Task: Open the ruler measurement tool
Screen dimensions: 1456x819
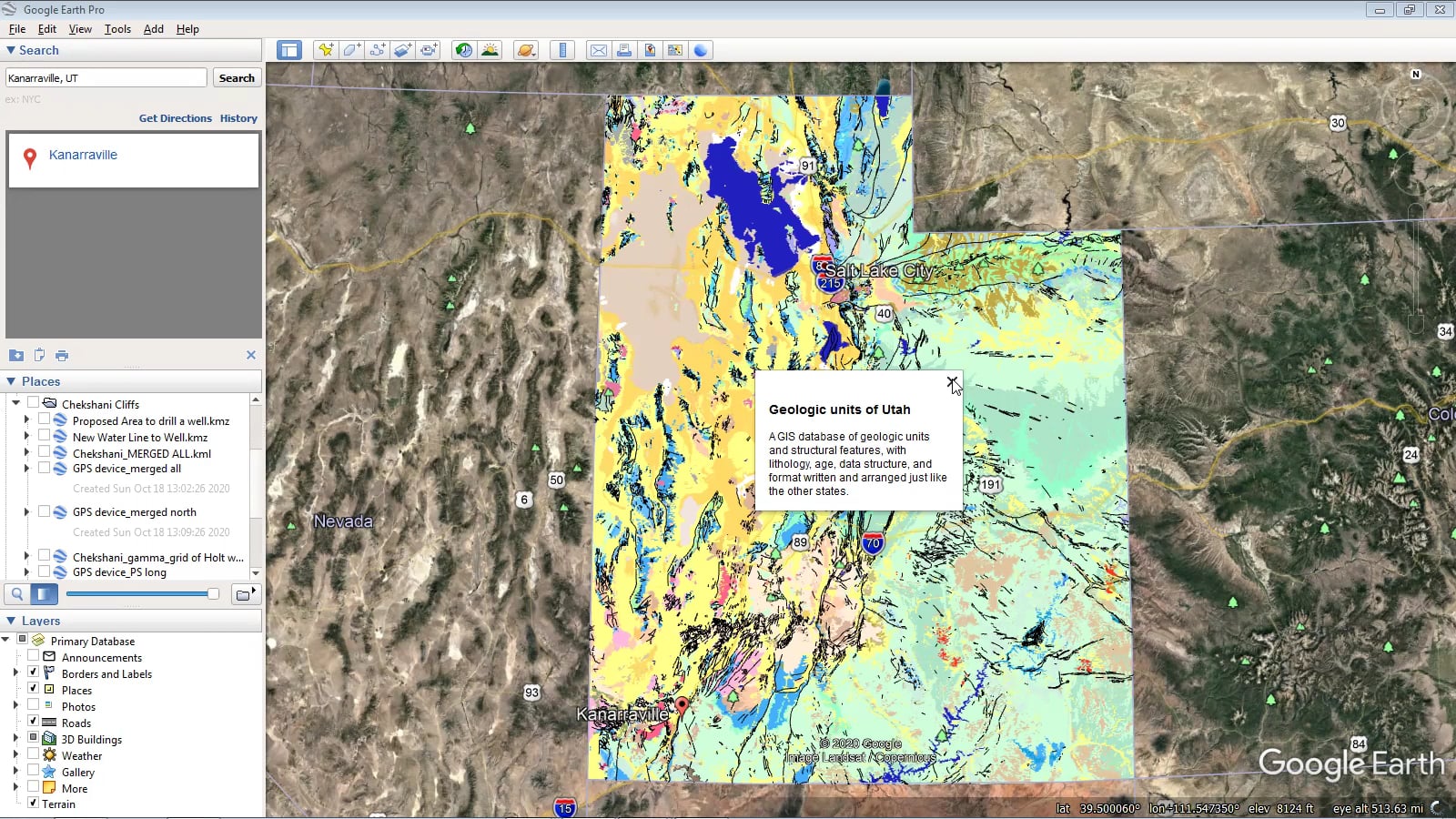Action: point(562,50)
